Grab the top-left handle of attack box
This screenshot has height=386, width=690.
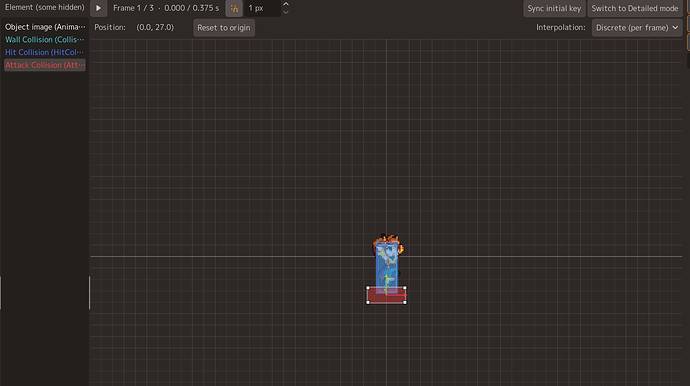click(x=368, y=288)
